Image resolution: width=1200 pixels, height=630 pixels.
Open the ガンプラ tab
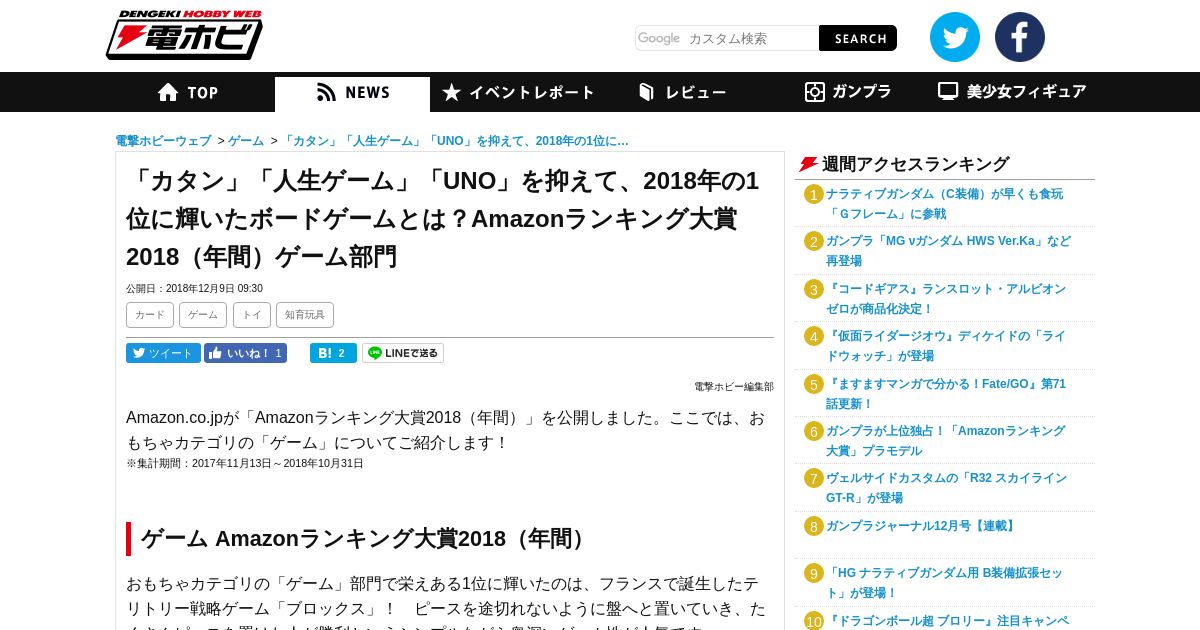[x=848, y=92]
